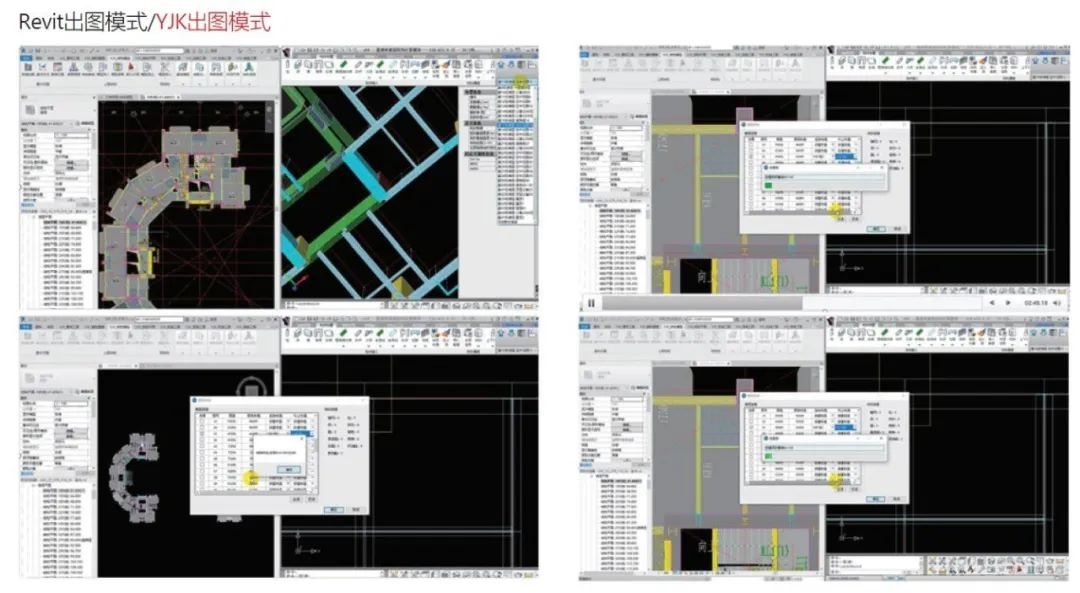The width and height of the screenshot is (1080, 593).
Task: Click the pause button in the video player
Action: 591,302
